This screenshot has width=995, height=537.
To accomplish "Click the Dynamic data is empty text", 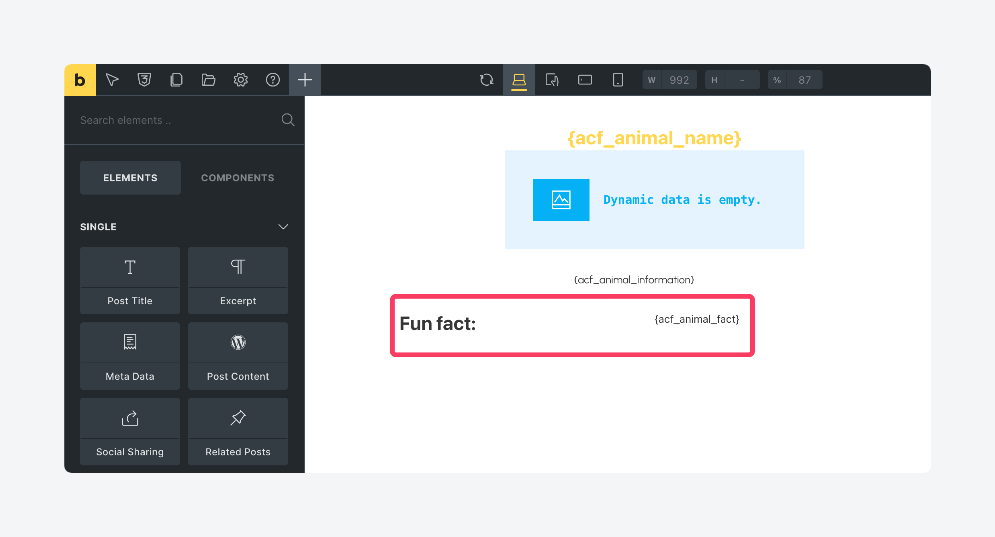I will coord(682,200).
